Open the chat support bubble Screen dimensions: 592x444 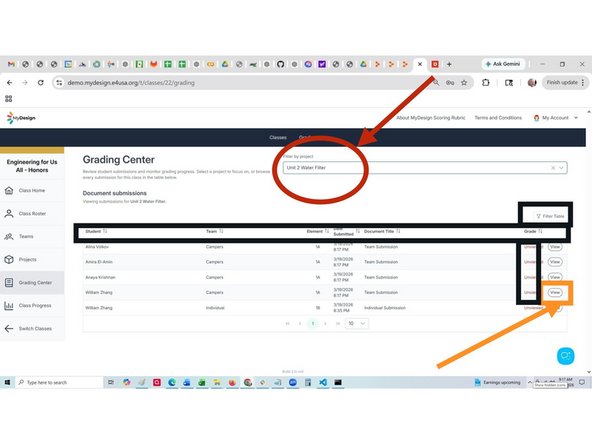(x=565, y=356)
